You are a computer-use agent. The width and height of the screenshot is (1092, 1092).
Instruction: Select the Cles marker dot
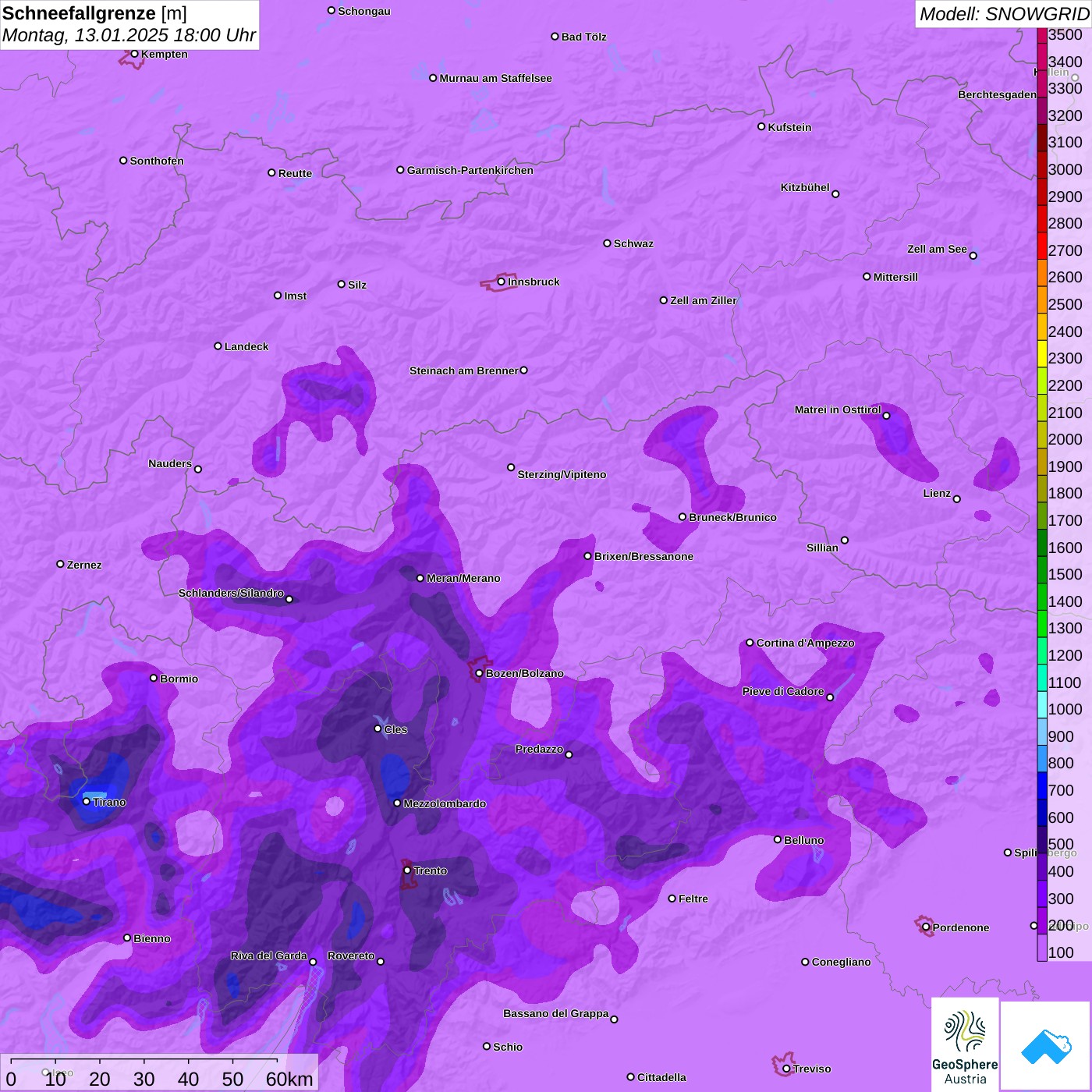(x=378, y=729)
